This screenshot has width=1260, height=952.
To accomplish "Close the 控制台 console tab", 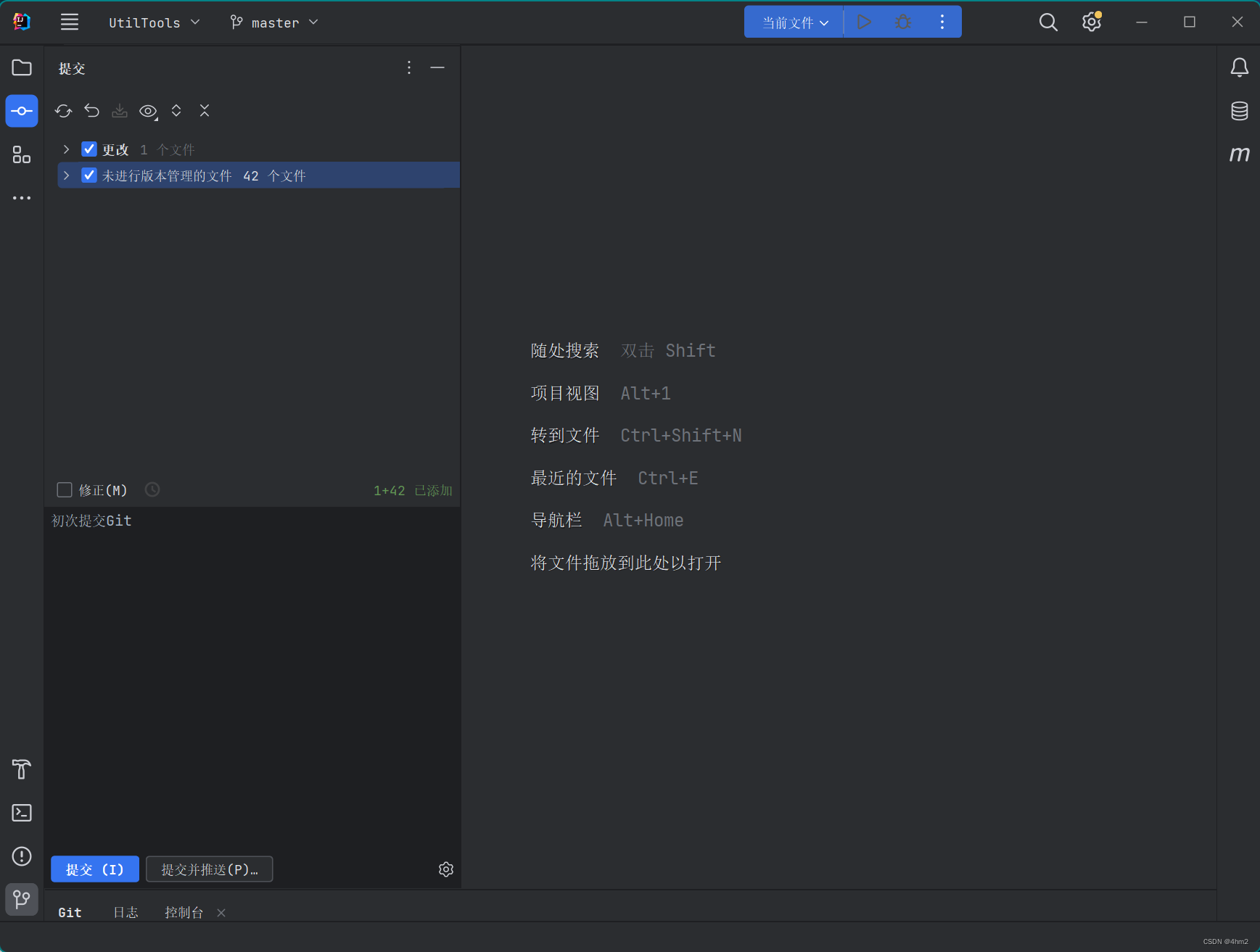I will tap(221, 913).
